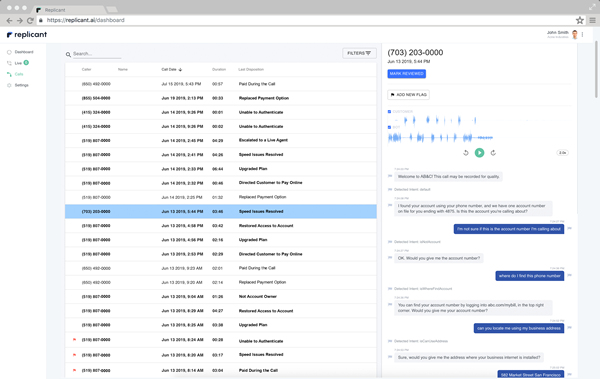Open the three-dot menu next to the avatar

point(582,34)
